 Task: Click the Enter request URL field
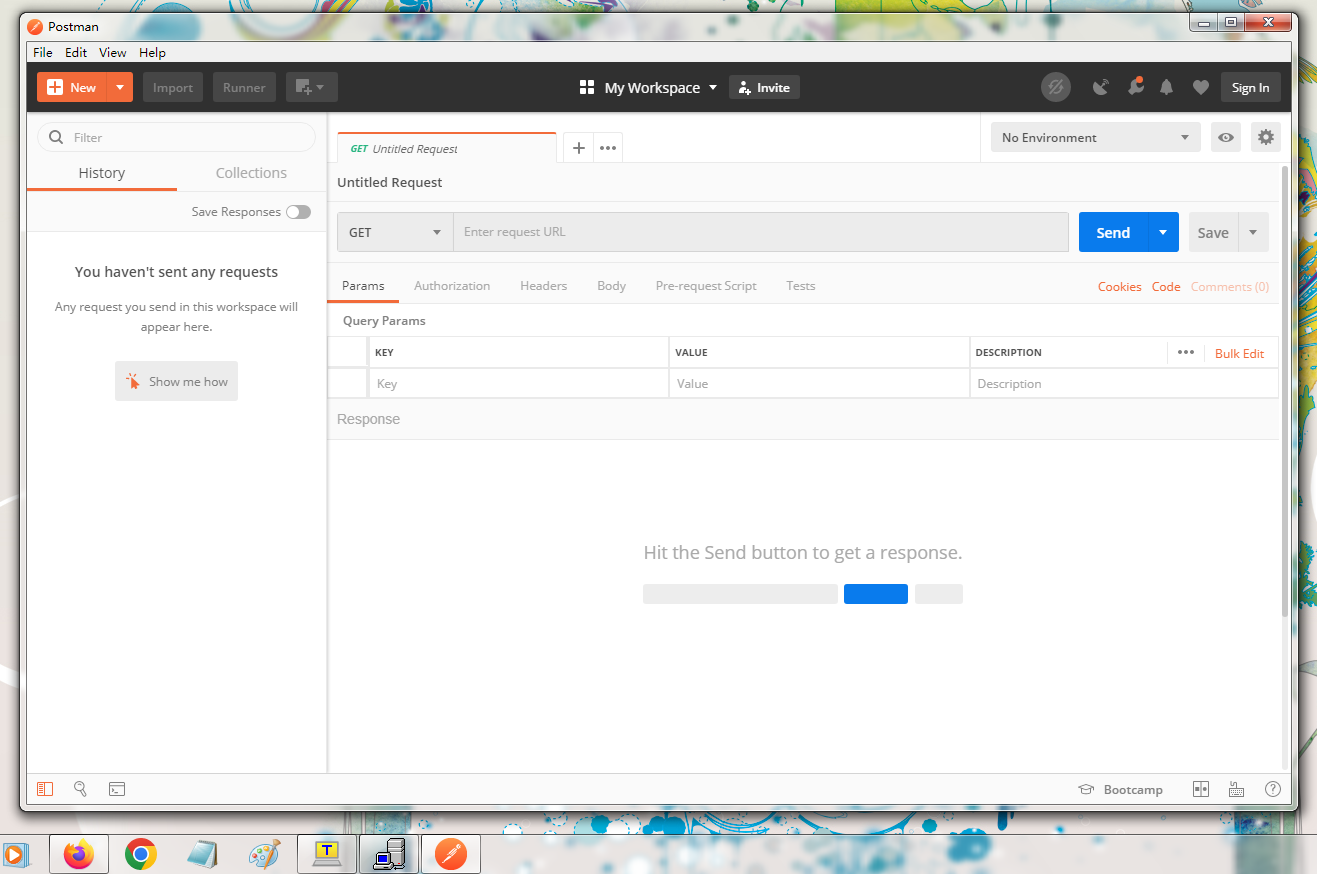[761, 232]
